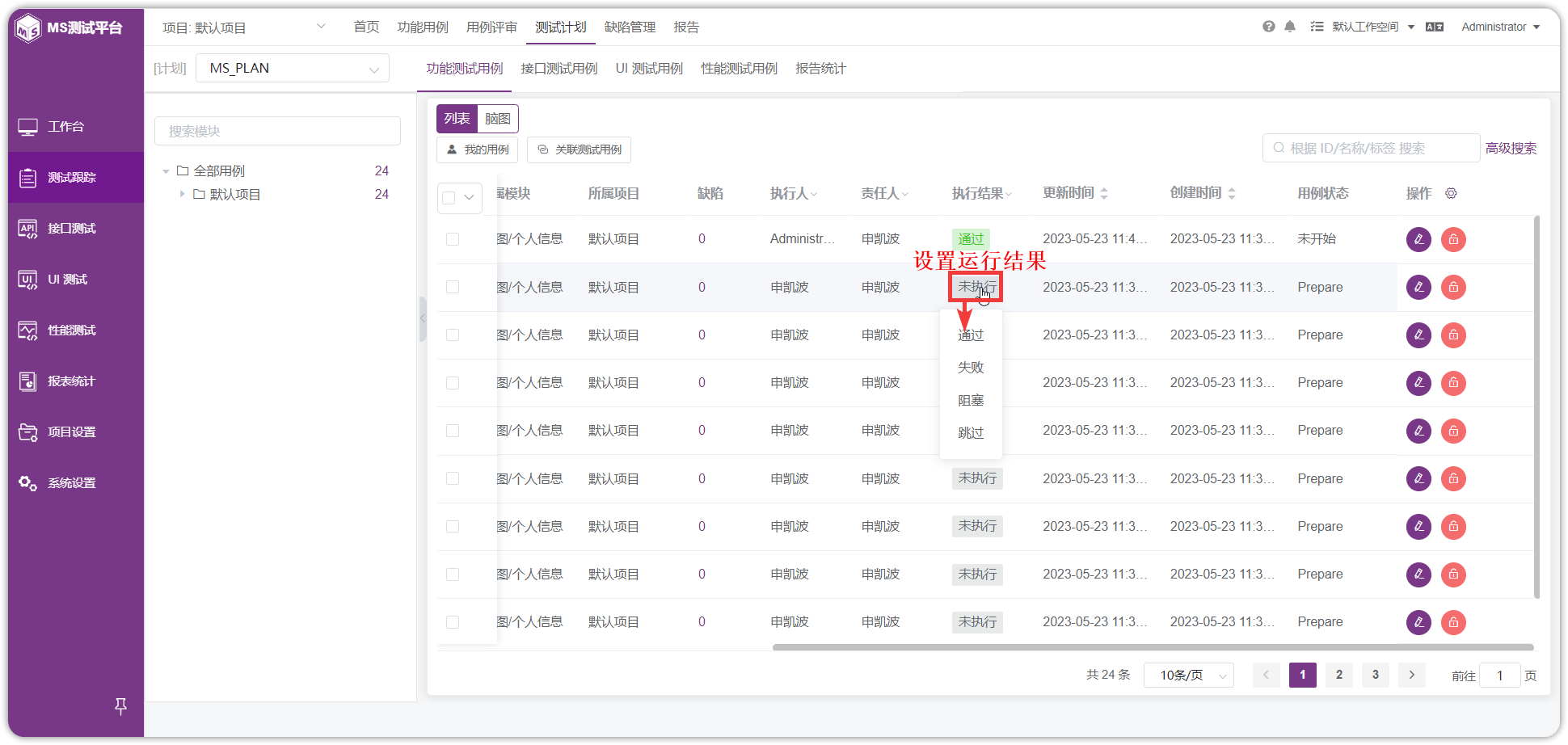Screen dimensions: 1568x745
Task: Click red unlink icon in the 通过 row
Action: click(x=1453, y=239)
